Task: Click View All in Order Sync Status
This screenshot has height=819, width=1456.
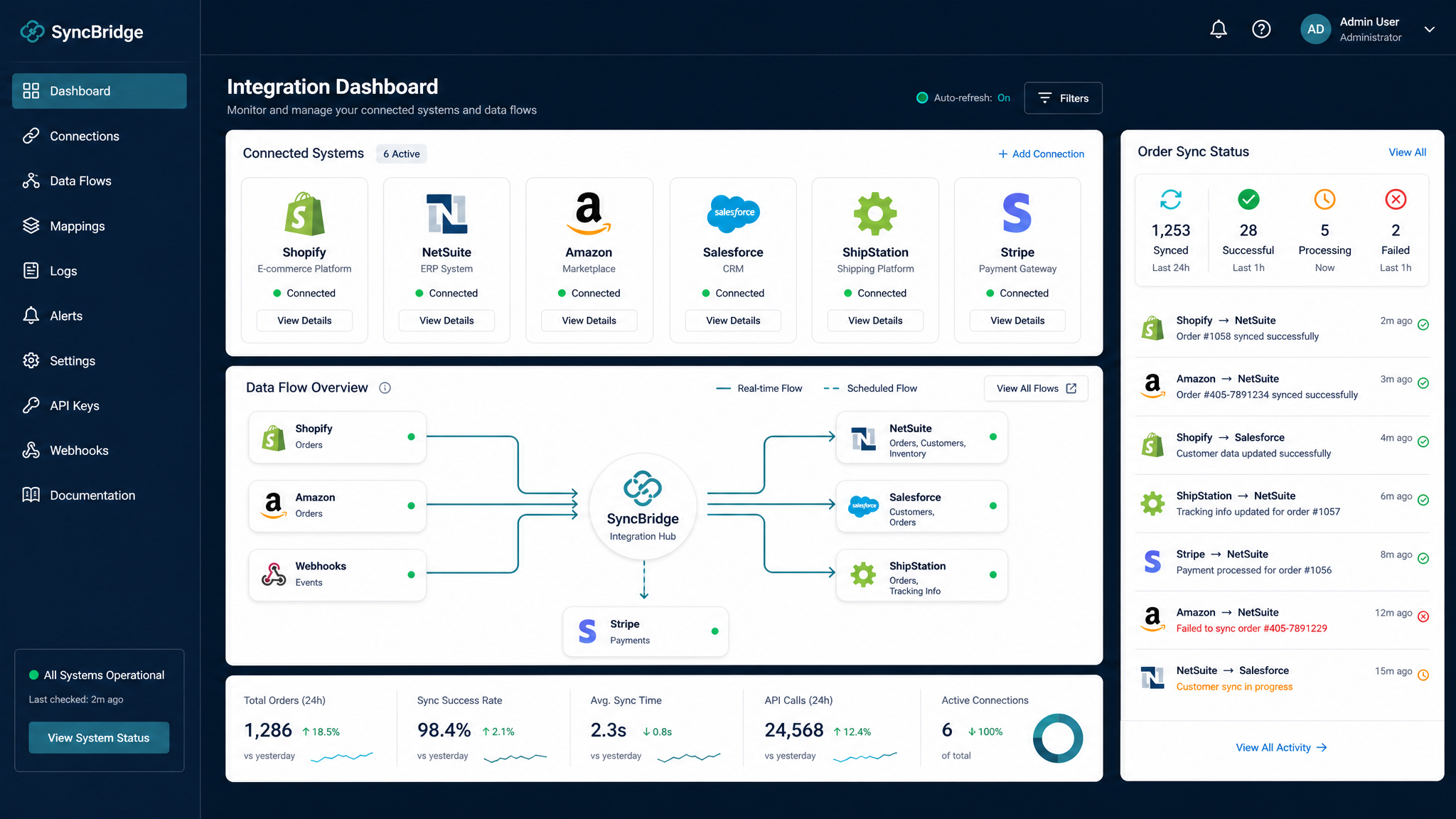Action: pos(1407,152)
